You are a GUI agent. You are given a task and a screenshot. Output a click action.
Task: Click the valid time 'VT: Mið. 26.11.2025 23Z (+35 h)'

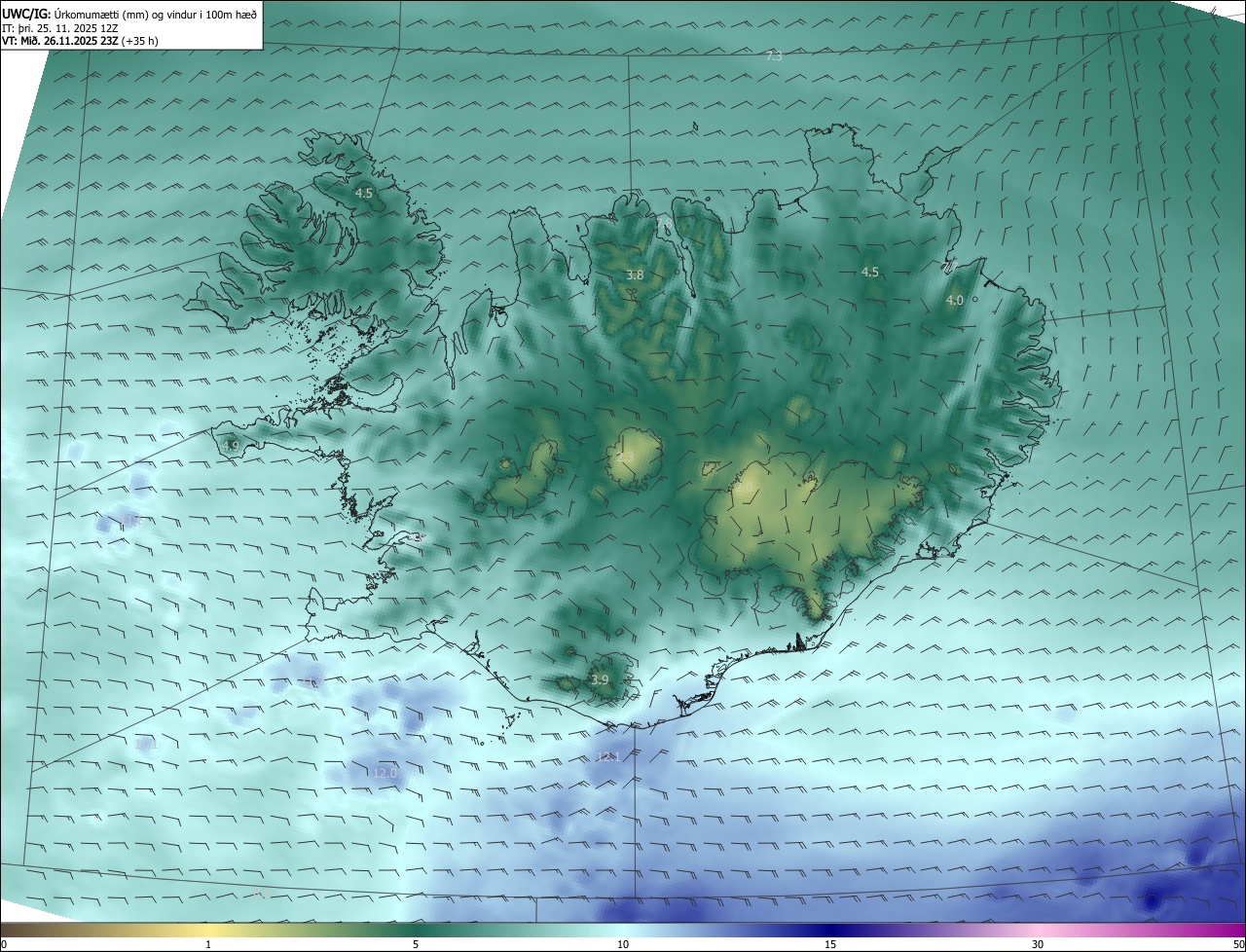(x=80, y=41)
